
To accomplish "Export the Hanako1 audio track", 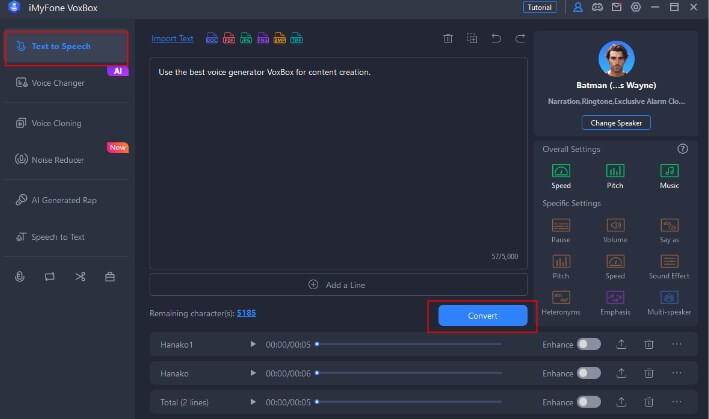I will pyautogui.click(x=621, y=344).
